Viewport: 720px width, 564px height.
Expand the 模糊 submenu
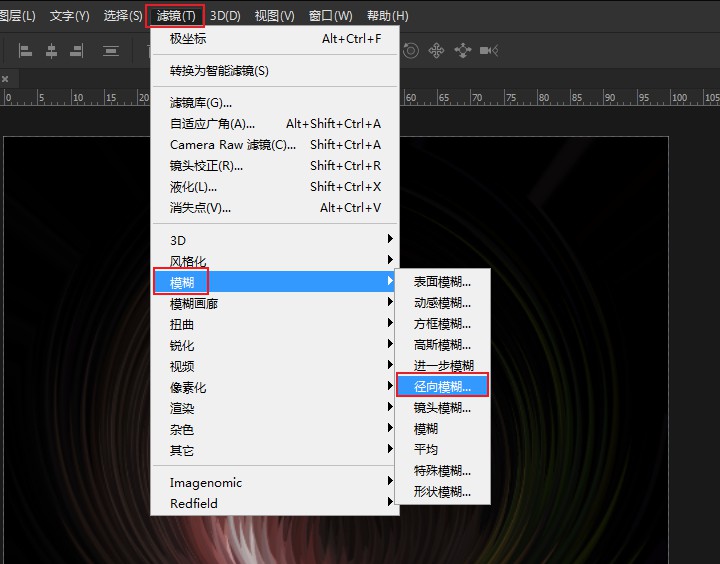(x=275, y=282)
